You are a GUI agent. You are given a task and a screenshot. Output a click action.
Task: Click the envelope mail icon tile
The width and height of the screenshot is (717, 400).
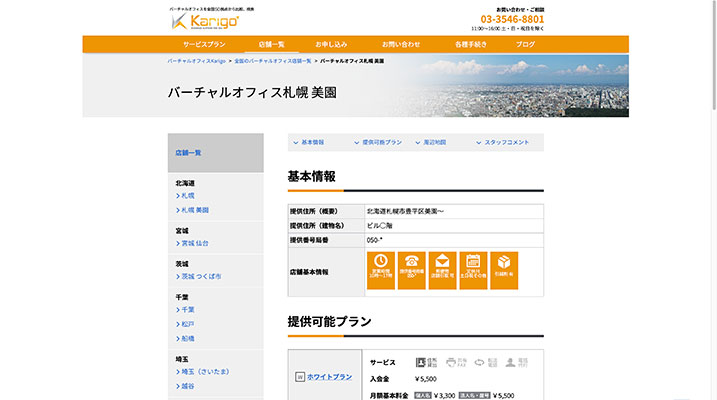442,270
